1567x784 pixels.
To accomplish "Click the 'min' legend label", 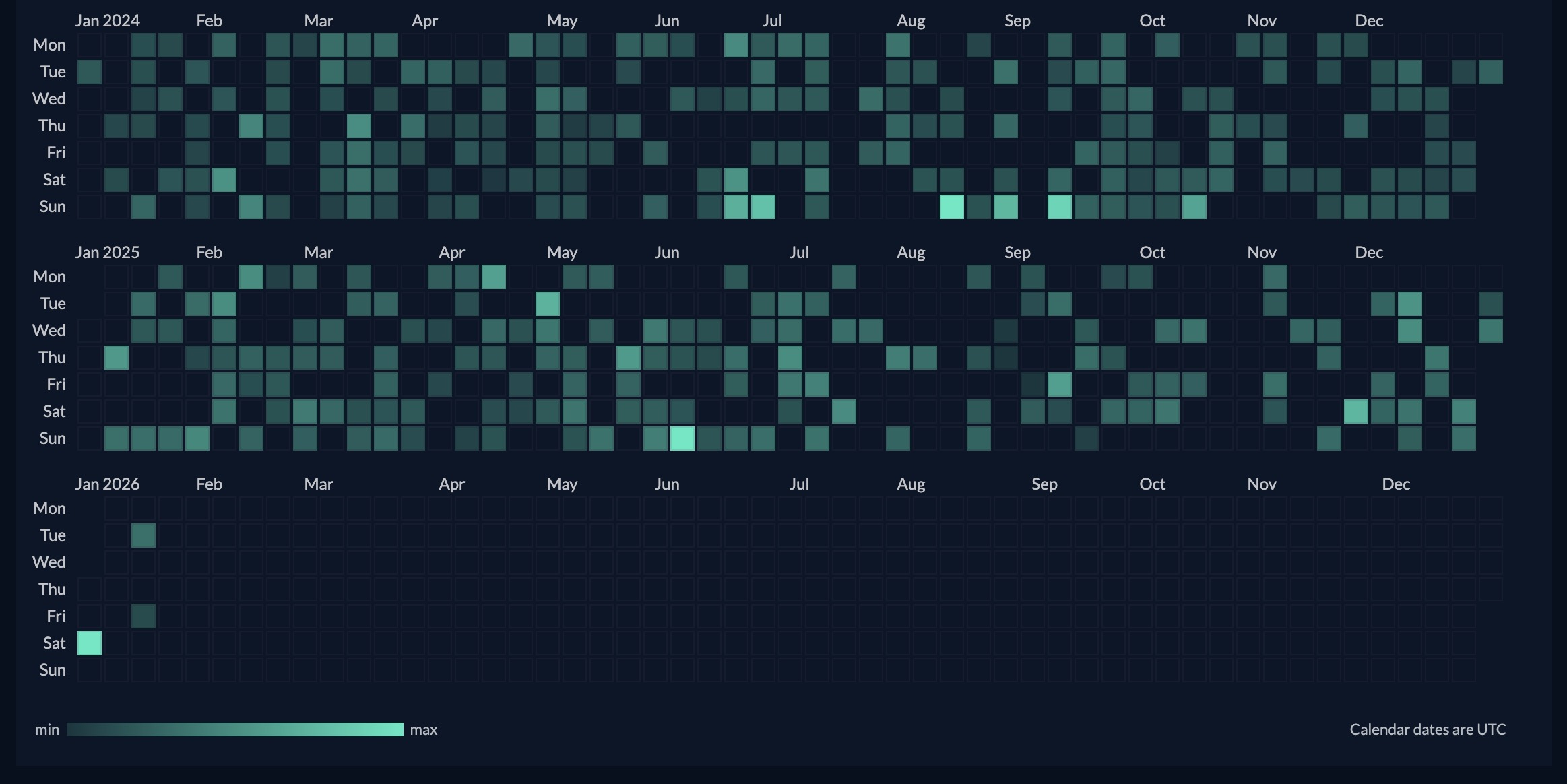I will tap(47, 729).
